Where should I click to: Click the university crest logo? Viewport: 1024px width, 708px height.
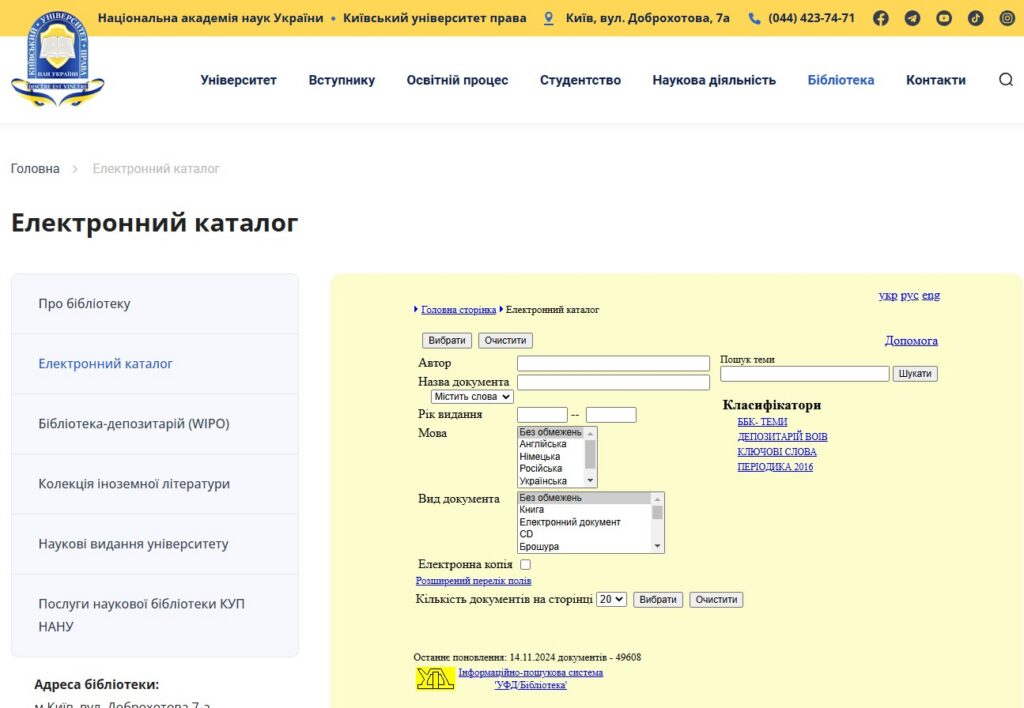(57, 60)
